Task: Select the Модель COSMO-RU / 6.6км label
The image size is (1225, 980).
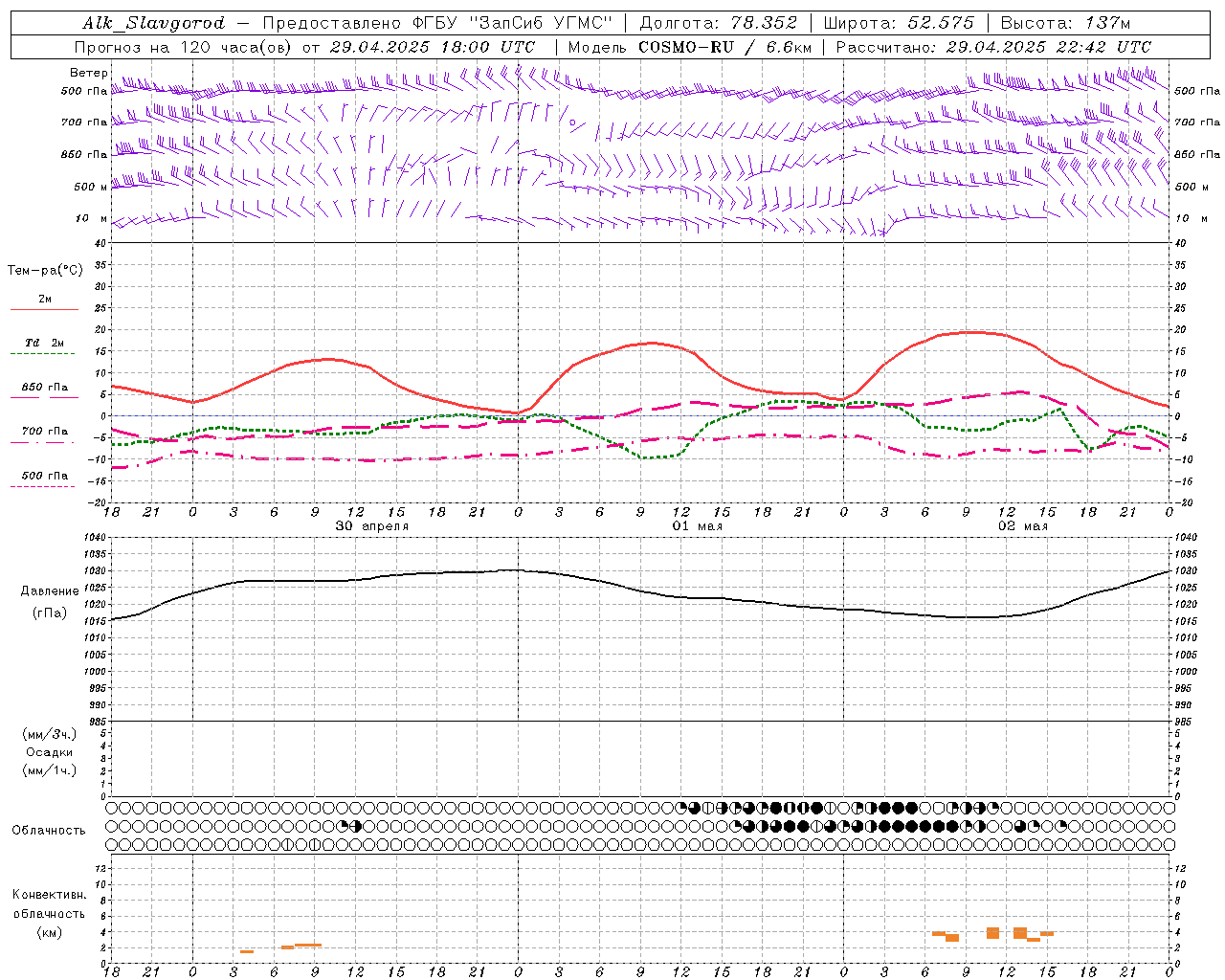Action: (690, 47)
